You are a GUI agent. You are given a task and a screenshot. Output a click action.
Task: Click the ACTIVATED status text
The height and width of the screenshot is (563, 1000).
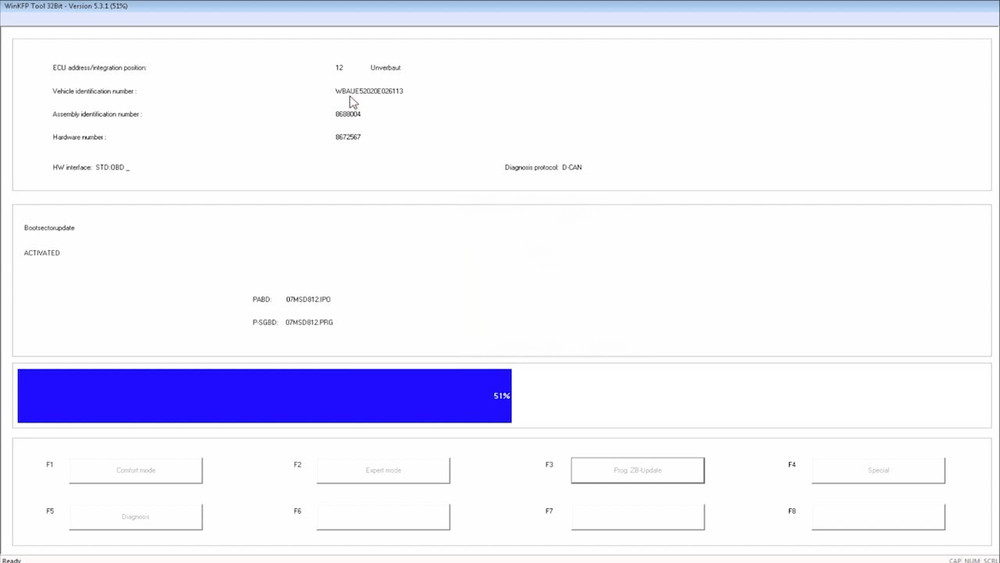click(x=42, y=253)
